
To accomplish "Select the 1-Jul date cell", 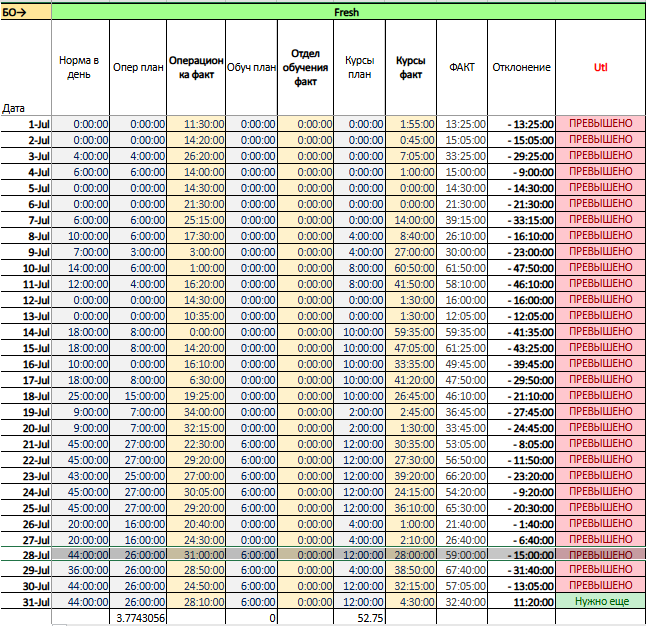I will pyautogui.click(x=26, y=124).
